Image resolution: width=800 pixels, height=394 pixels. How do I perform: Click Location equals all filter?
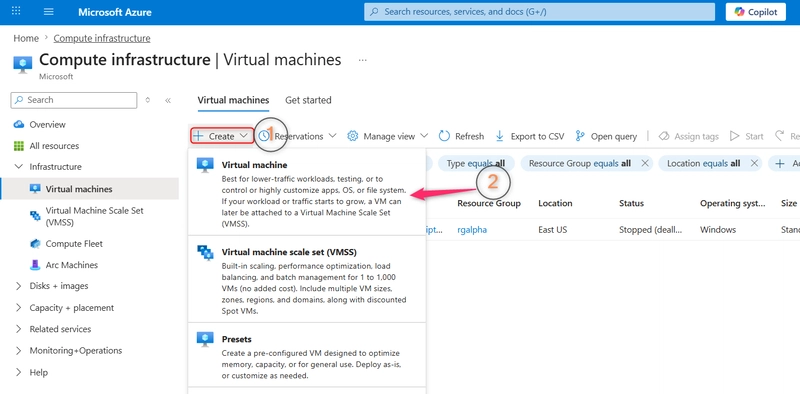coord(704,163)
